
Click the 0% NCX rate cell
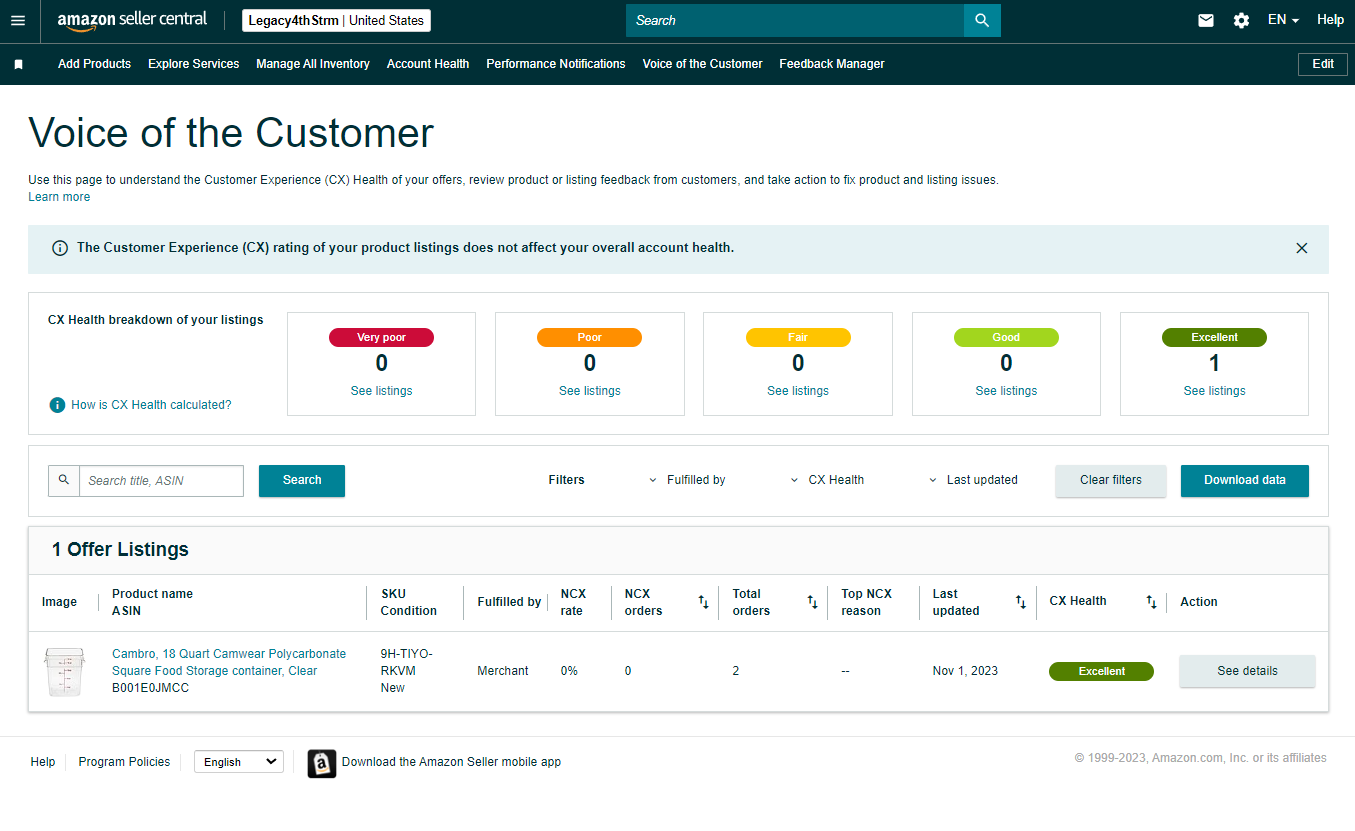[x=569, y=671]
